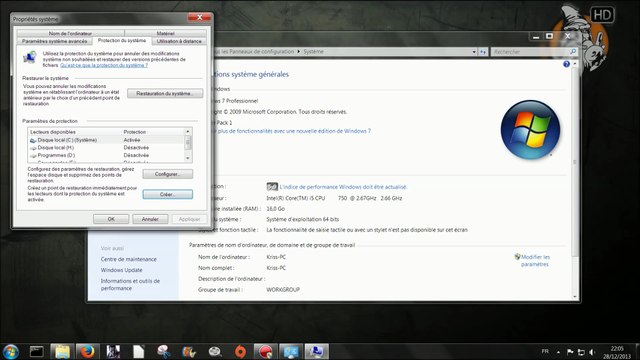This screenshot has width=640, height=360.
Task: Open the blank document taskbar icon
Action: (x=138, y=351)
